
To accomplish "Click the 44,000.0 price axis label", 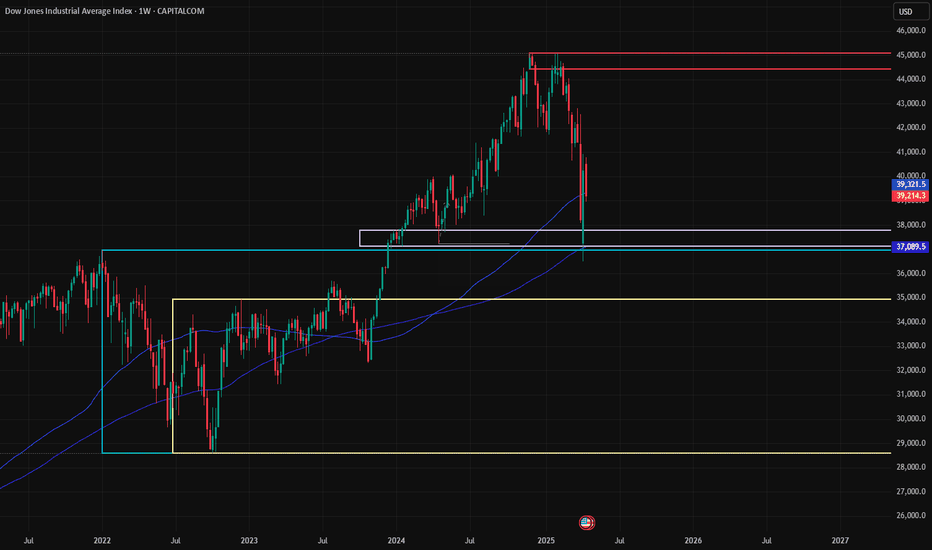I will point(911,78).
